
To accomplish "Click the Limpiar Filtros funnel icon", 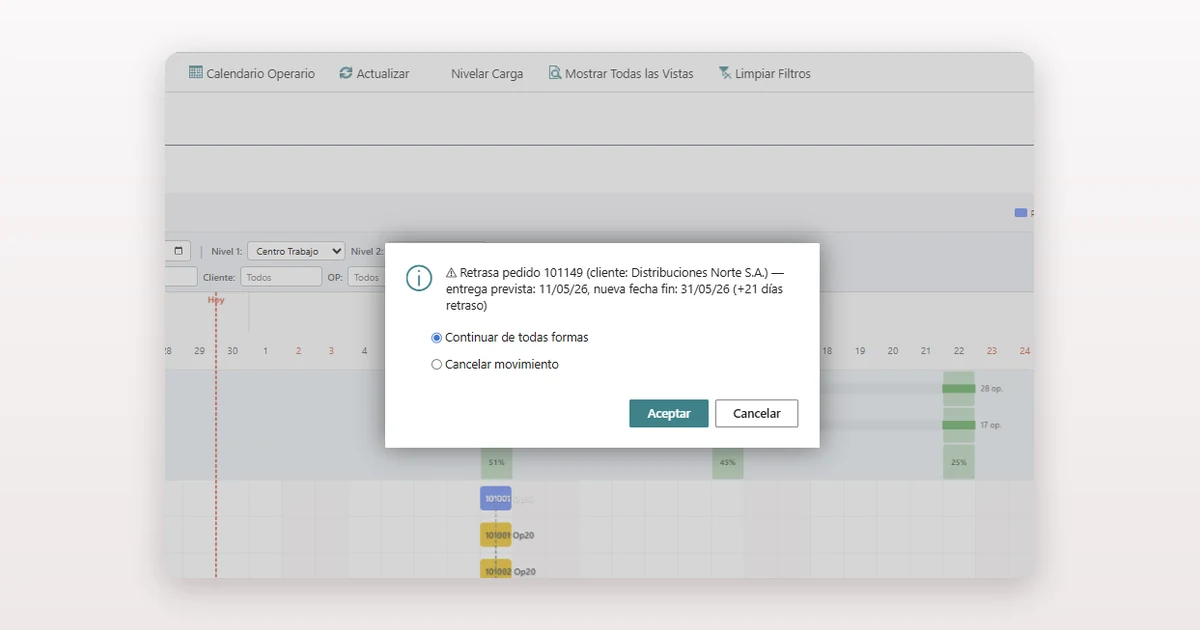I will (725, 73).
